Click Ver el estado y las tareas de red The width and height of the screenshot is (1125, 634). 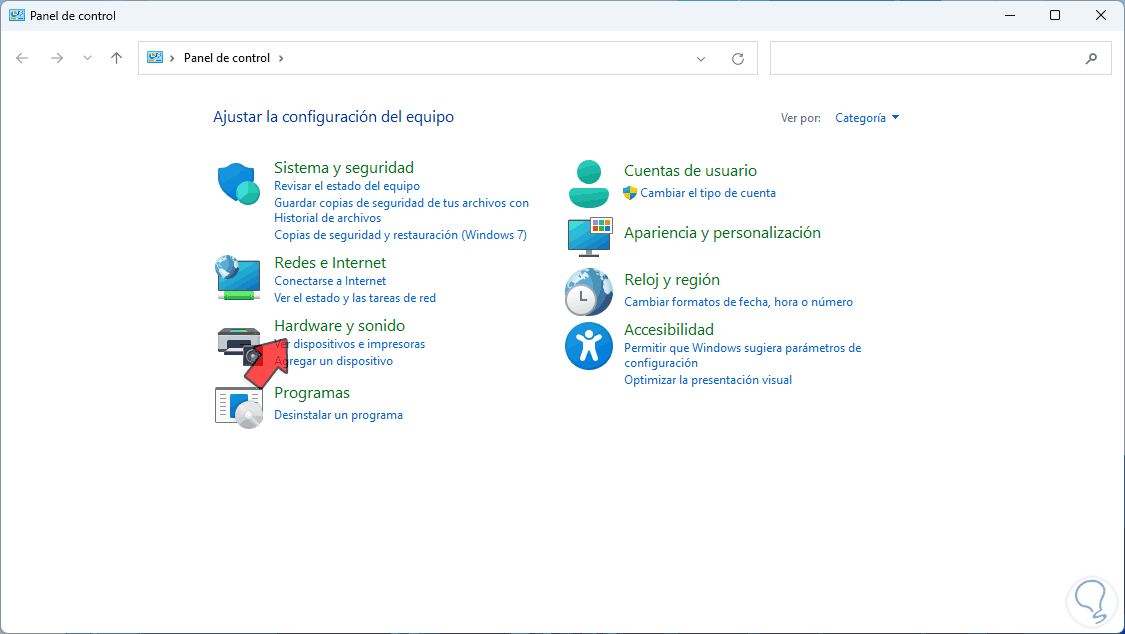354,298
